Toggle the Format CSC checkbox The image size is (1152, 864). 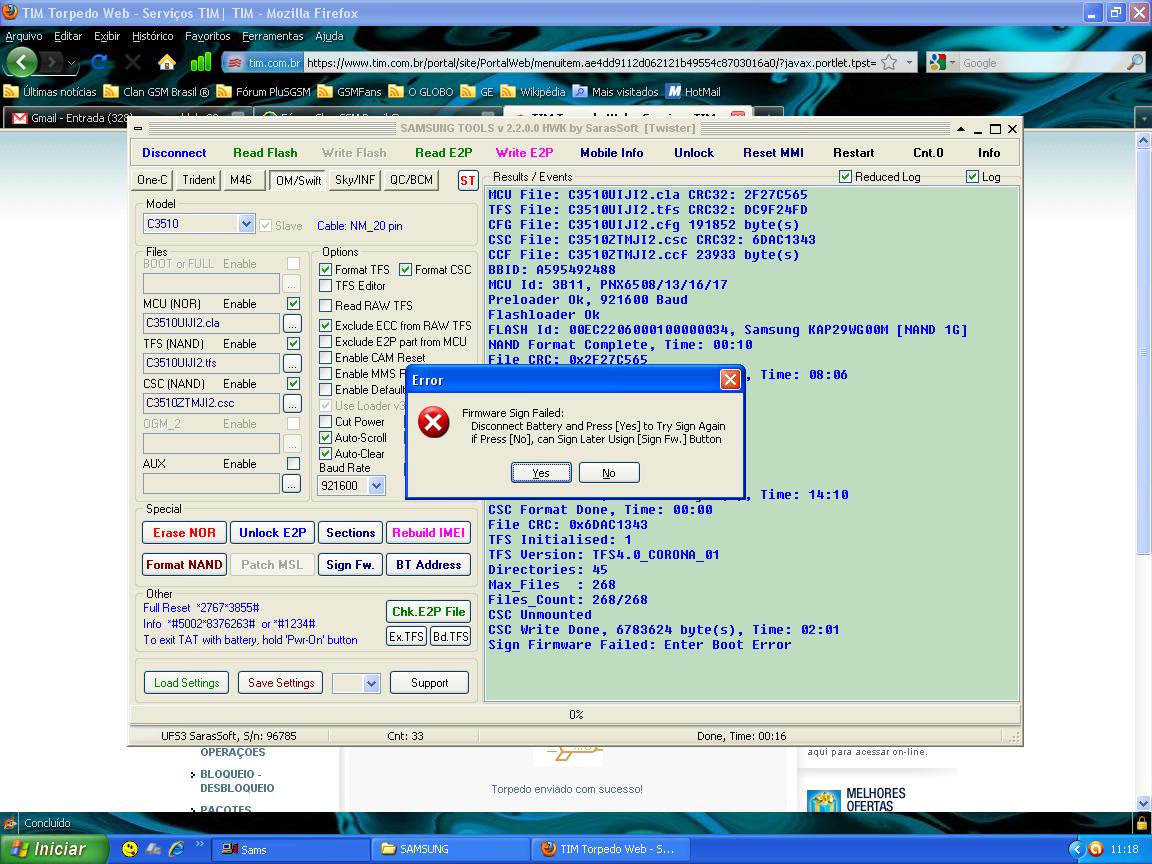click(406, 270)
